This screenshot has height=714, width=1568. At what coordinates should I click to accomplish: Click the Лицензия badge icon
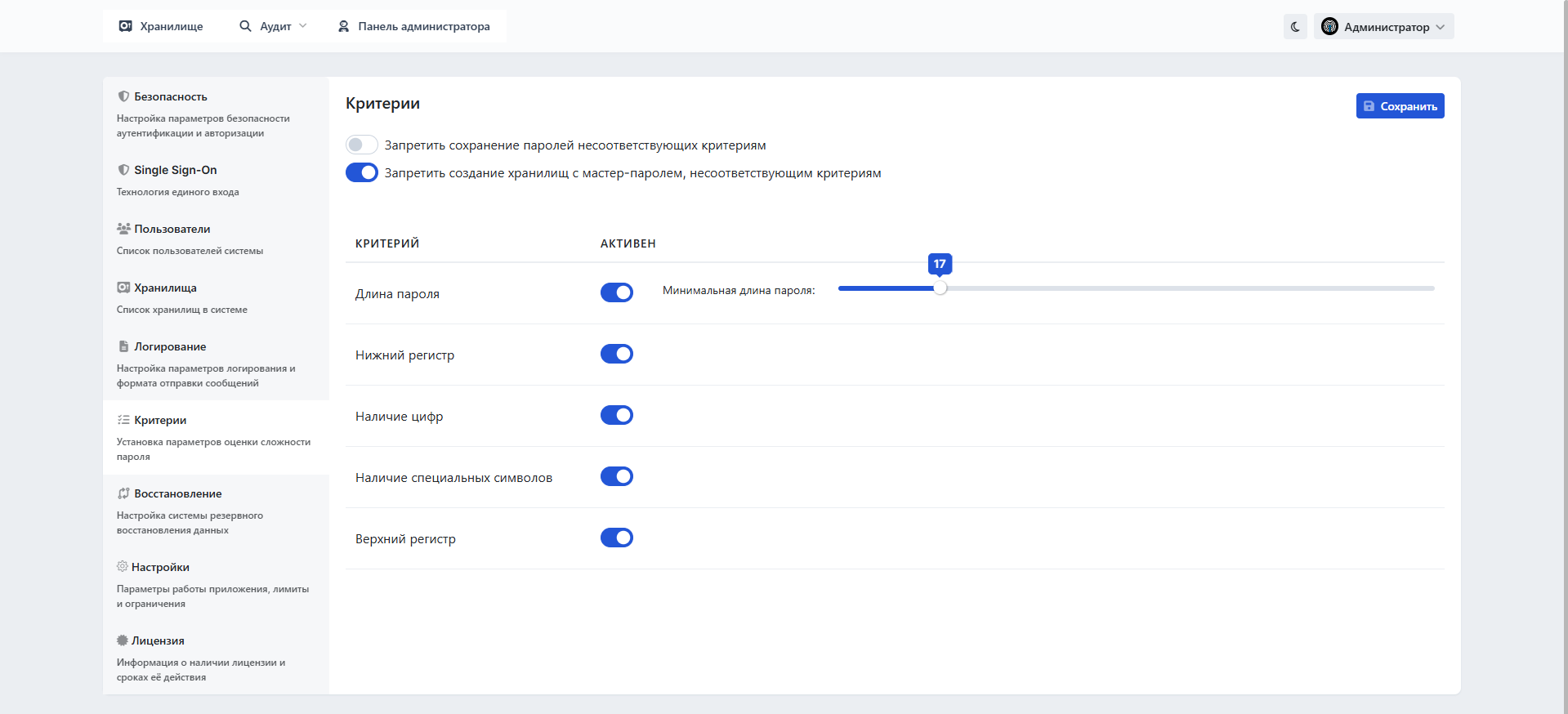(x=123, y=640)
